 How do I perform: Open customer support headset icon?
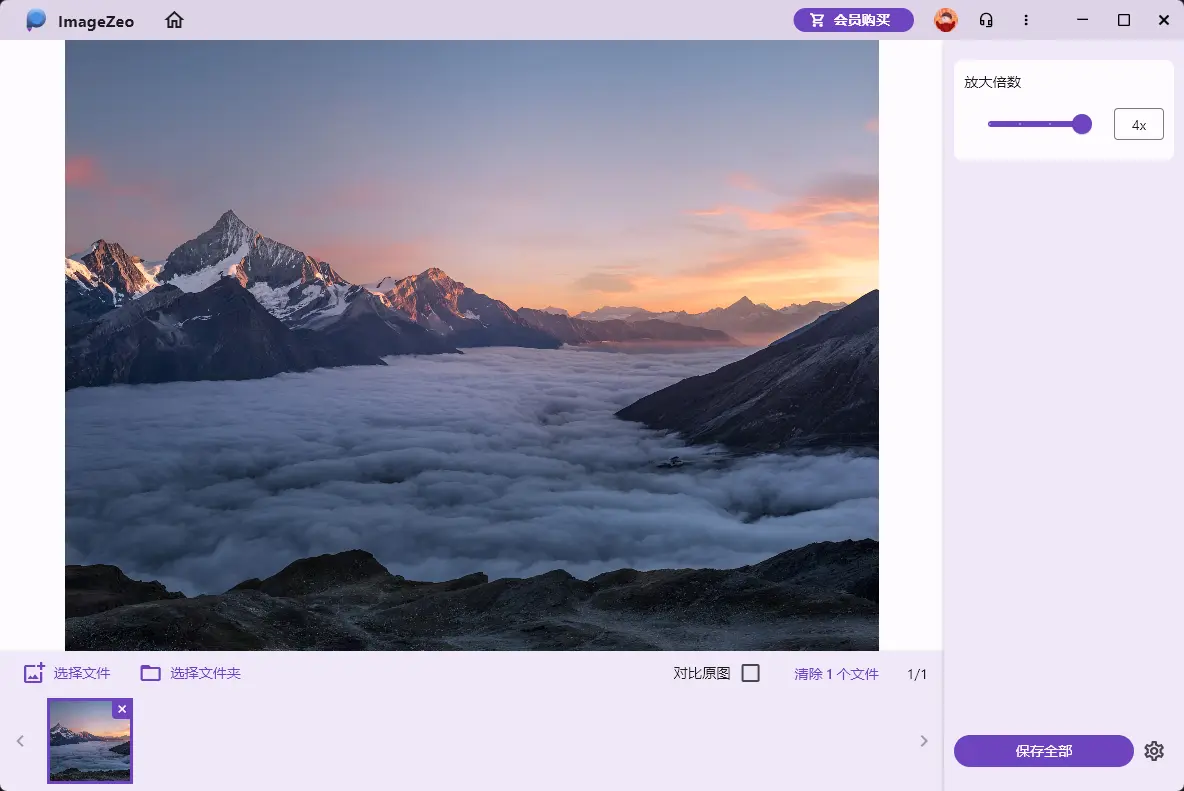pos(986,20)
